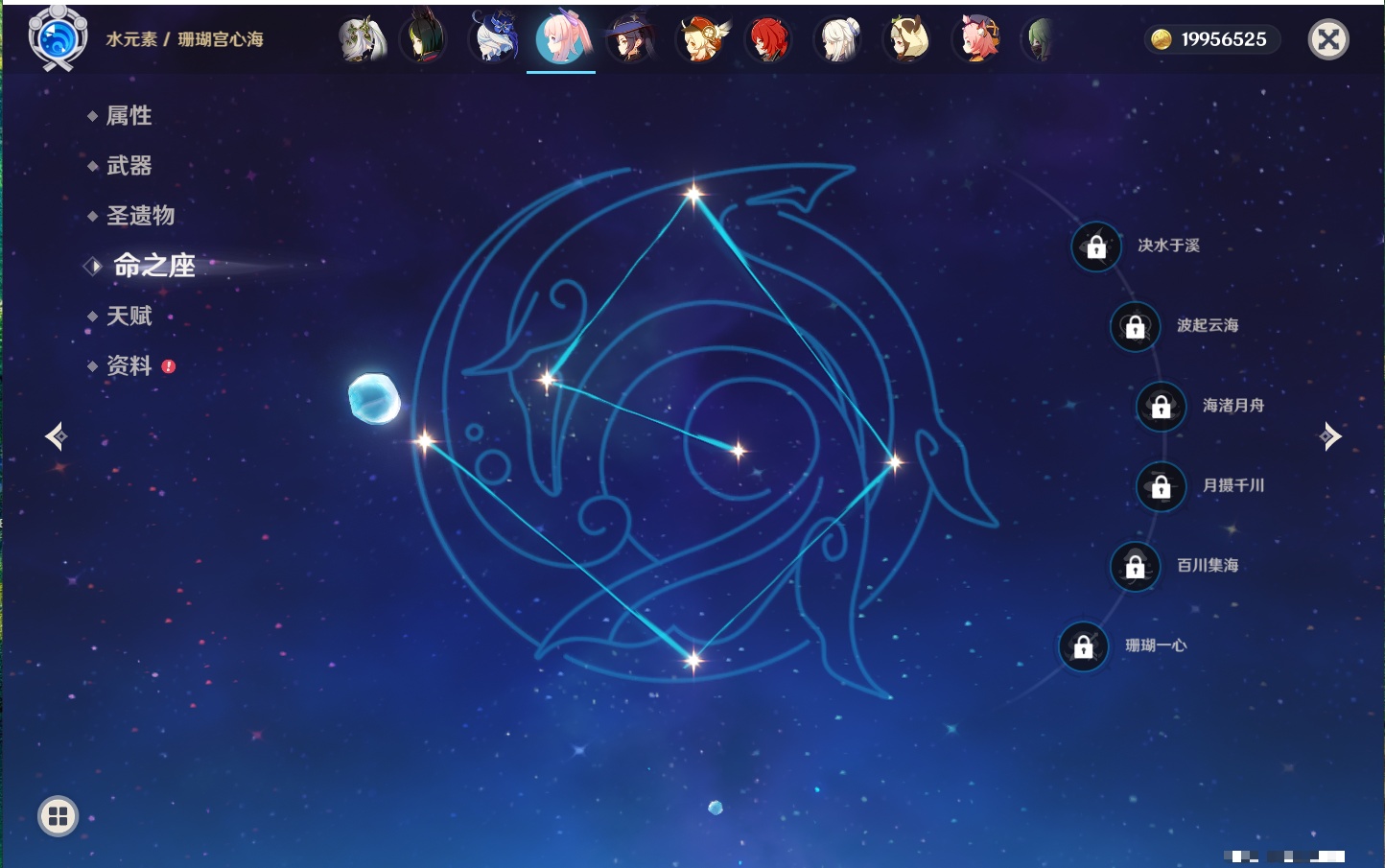The image size is (1385, 868).
Task: Open the 资料 profile menu
Action: click(129, 365)
